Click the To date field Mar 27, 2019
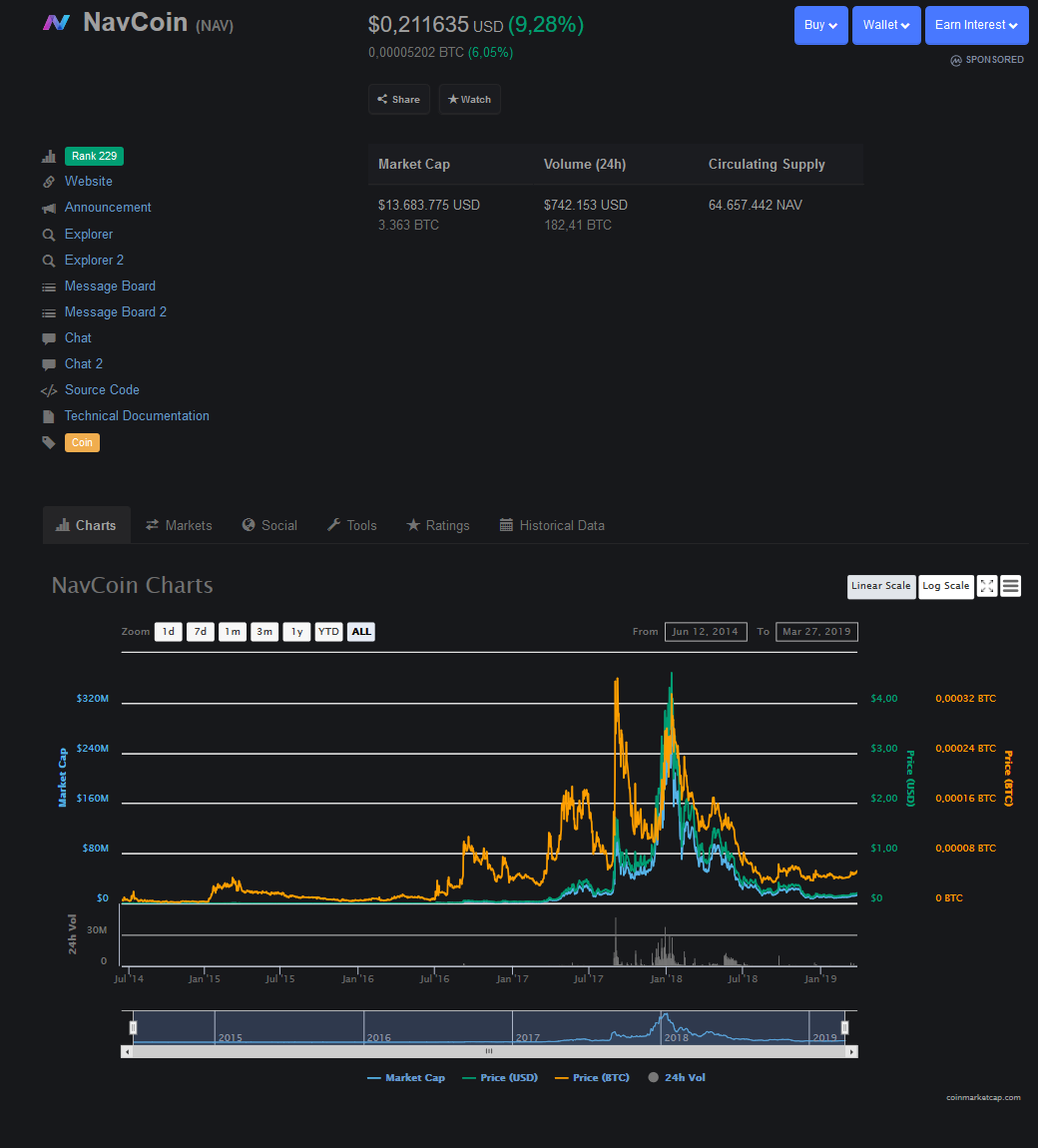 point(817,632)
